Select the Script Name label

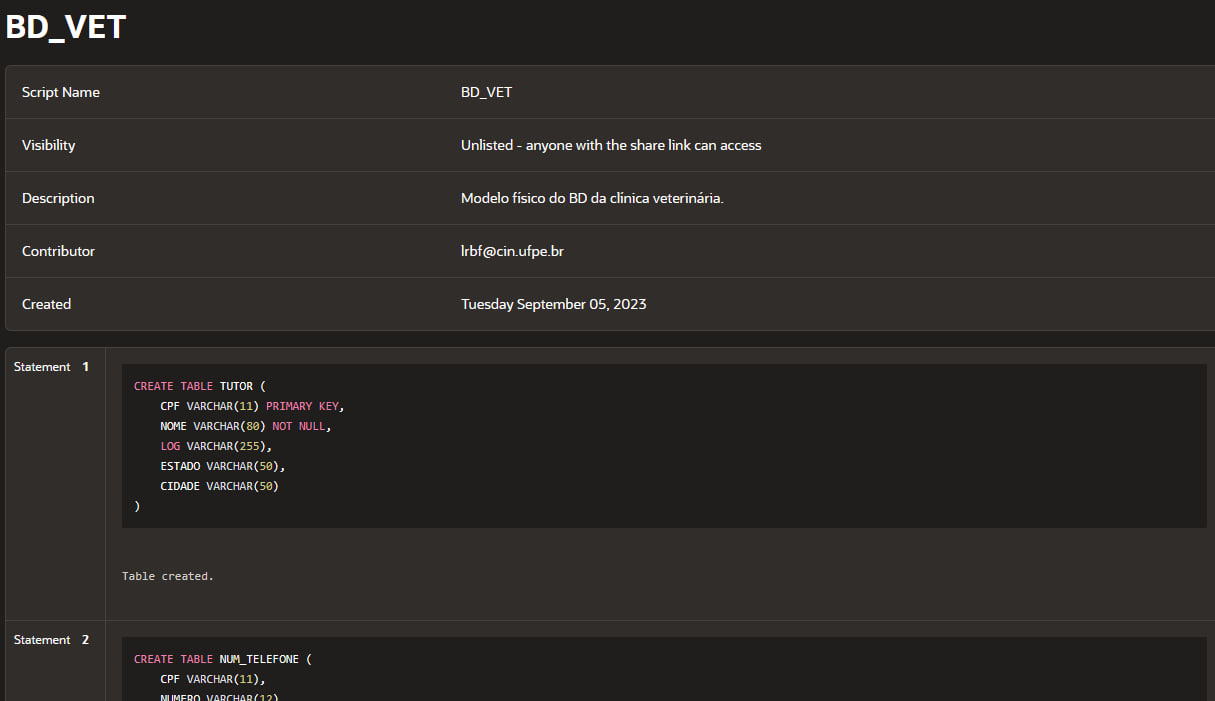click(61, 92)
